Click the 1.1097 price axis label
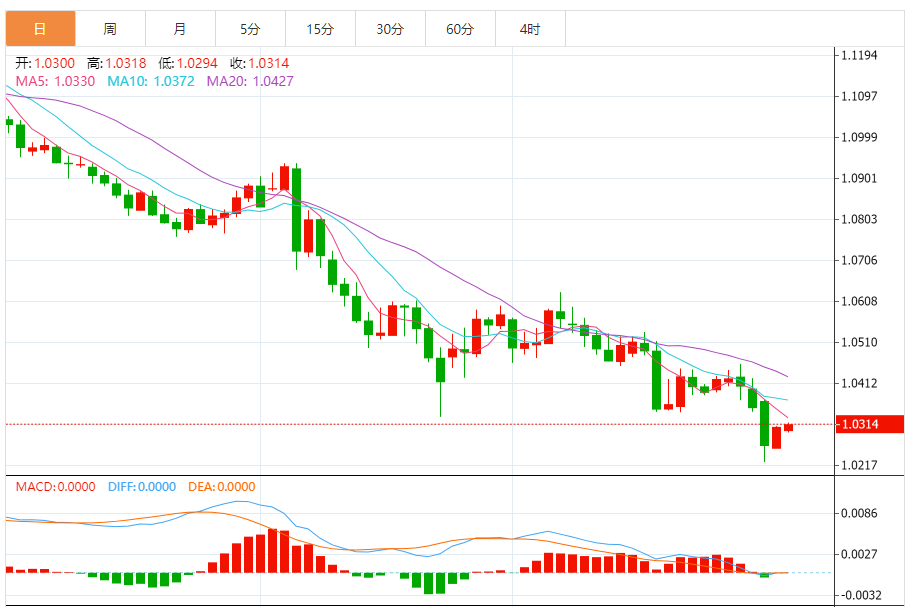 pos(859,96)
